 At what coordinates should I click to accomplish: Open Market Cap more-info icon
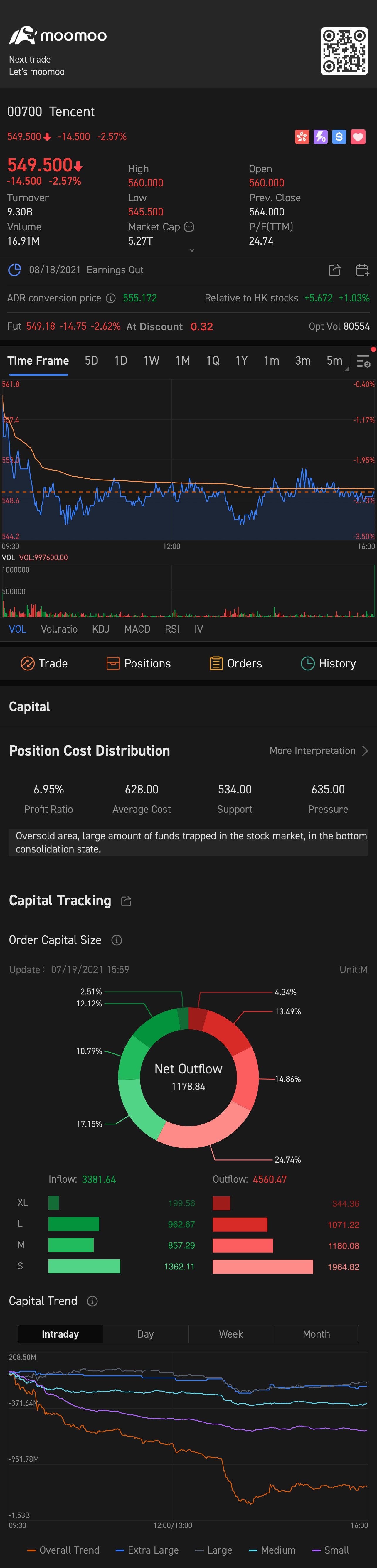tap(189, 227)
